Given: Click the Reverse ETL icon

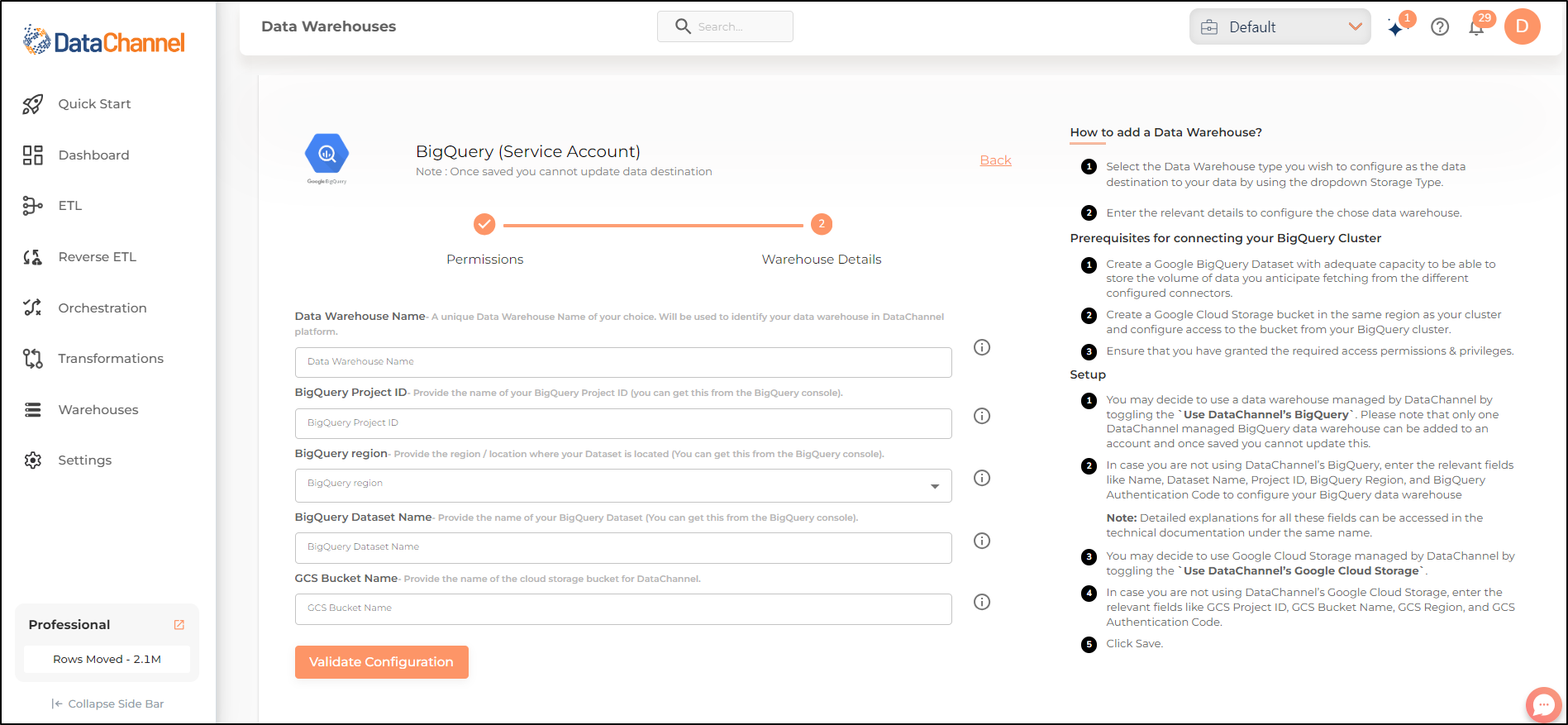Looking at the screenshot, I should [x=32, y=257].
